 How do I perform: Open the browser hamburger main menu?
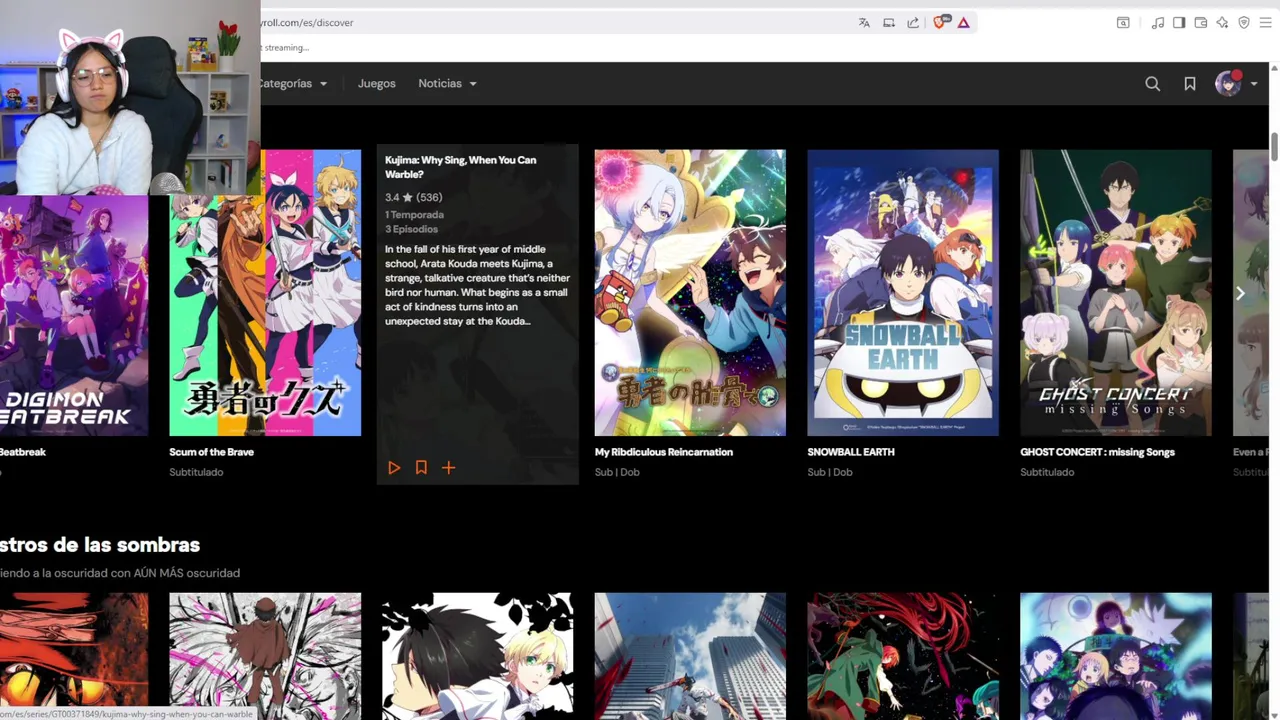point(1267,23)
